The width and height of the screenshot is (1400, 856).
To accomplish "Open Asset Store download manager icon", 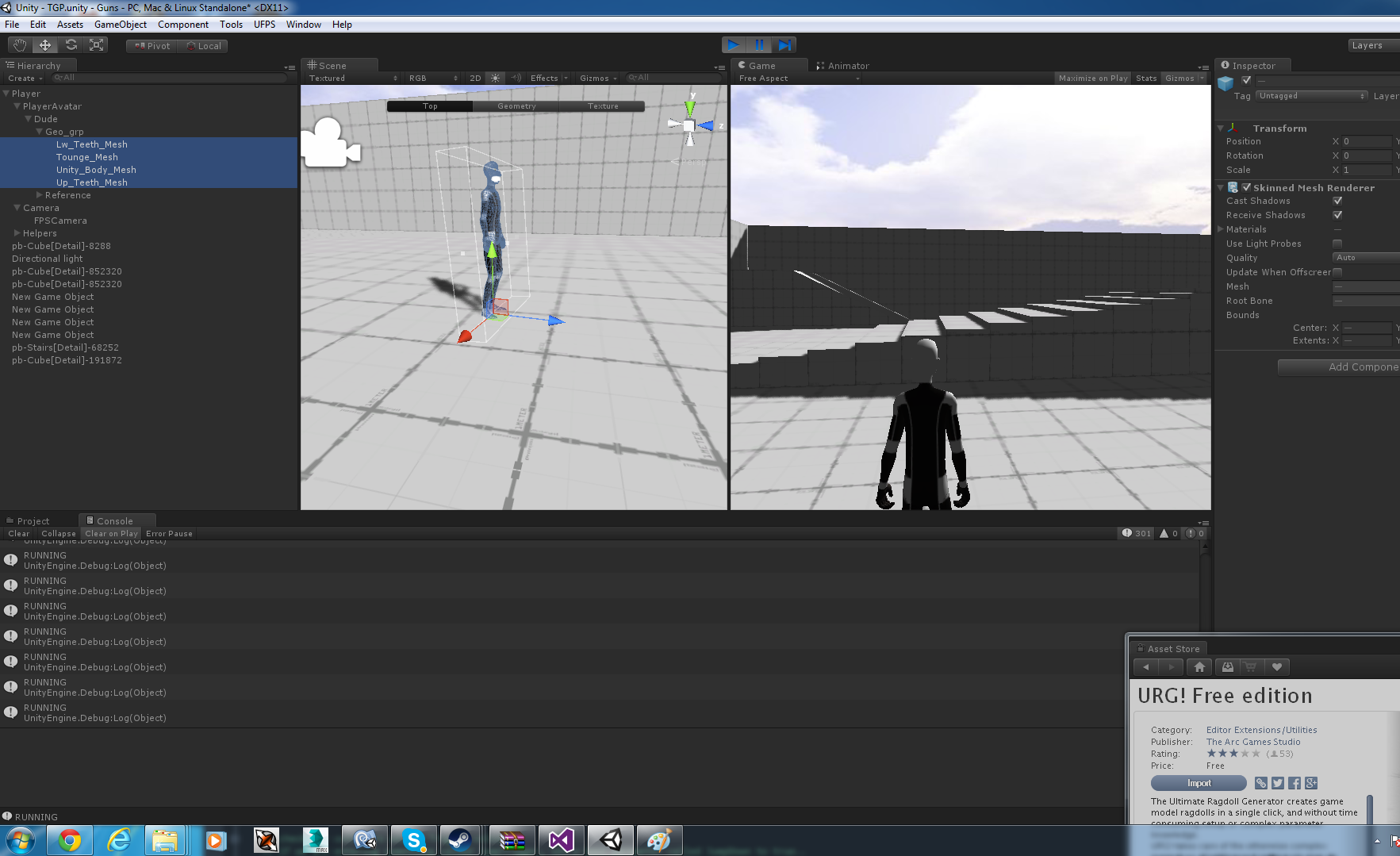I will [x=1227, y=667].
